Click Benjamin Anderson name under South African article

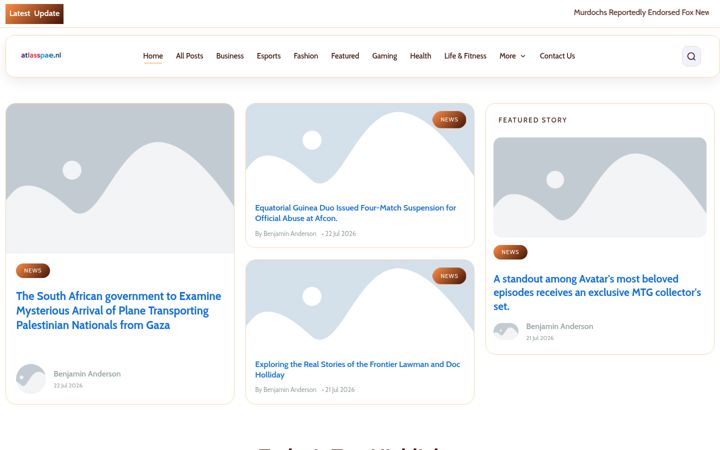coord(87,374)
